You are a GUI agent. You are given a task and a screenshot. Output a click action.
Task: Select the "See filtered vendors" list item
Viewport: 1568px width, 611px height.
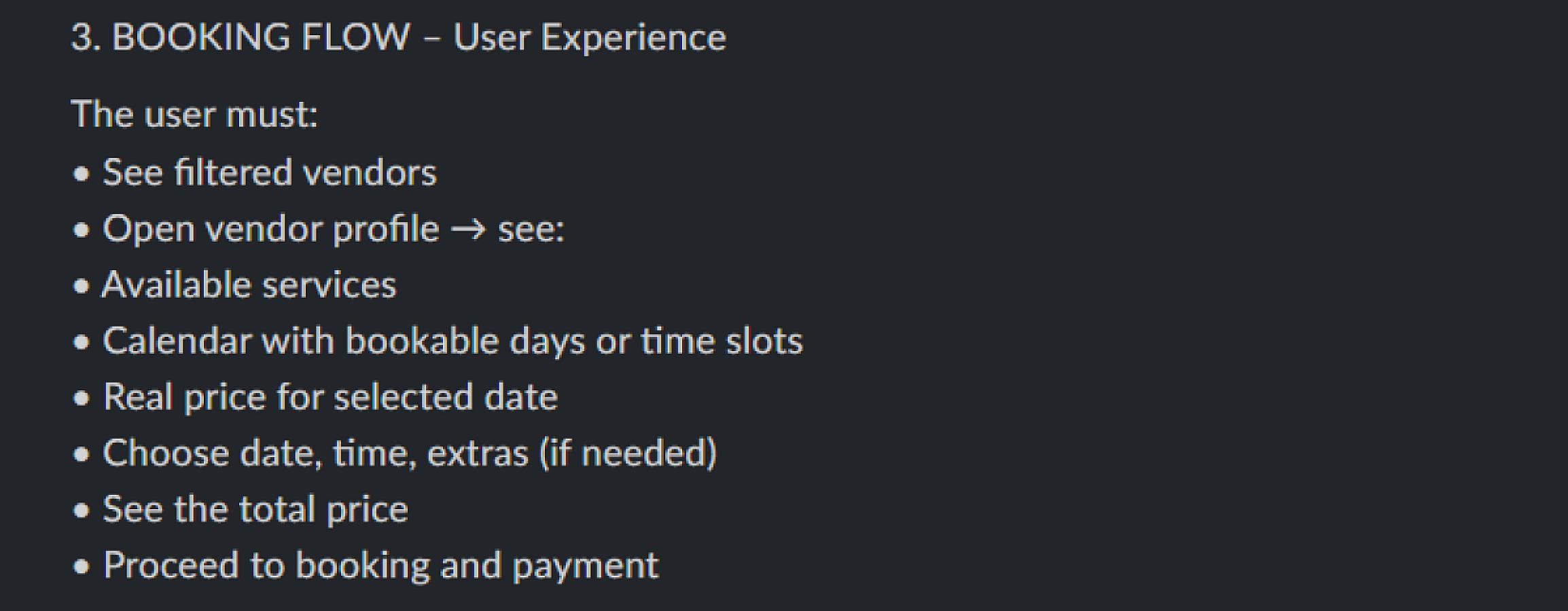click(x=269, y=172)
